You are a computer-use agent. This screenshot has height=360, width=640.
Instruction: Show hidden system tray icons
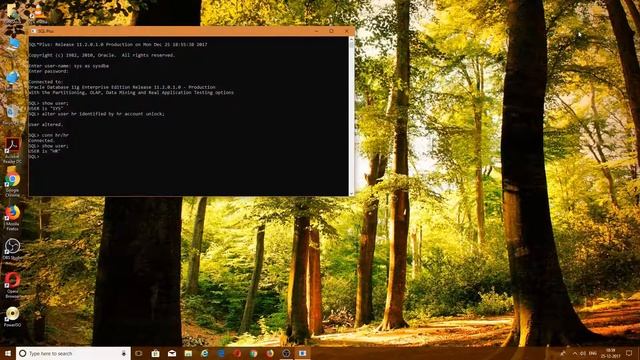pos(575,353)
